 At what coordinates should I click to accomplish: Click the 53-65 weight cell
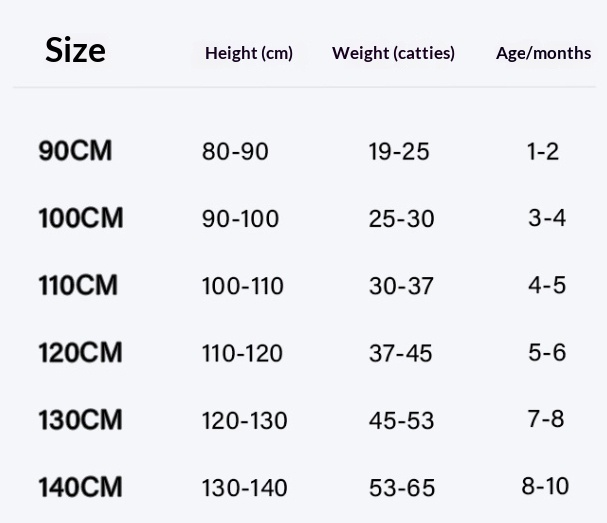pos(402,488)
